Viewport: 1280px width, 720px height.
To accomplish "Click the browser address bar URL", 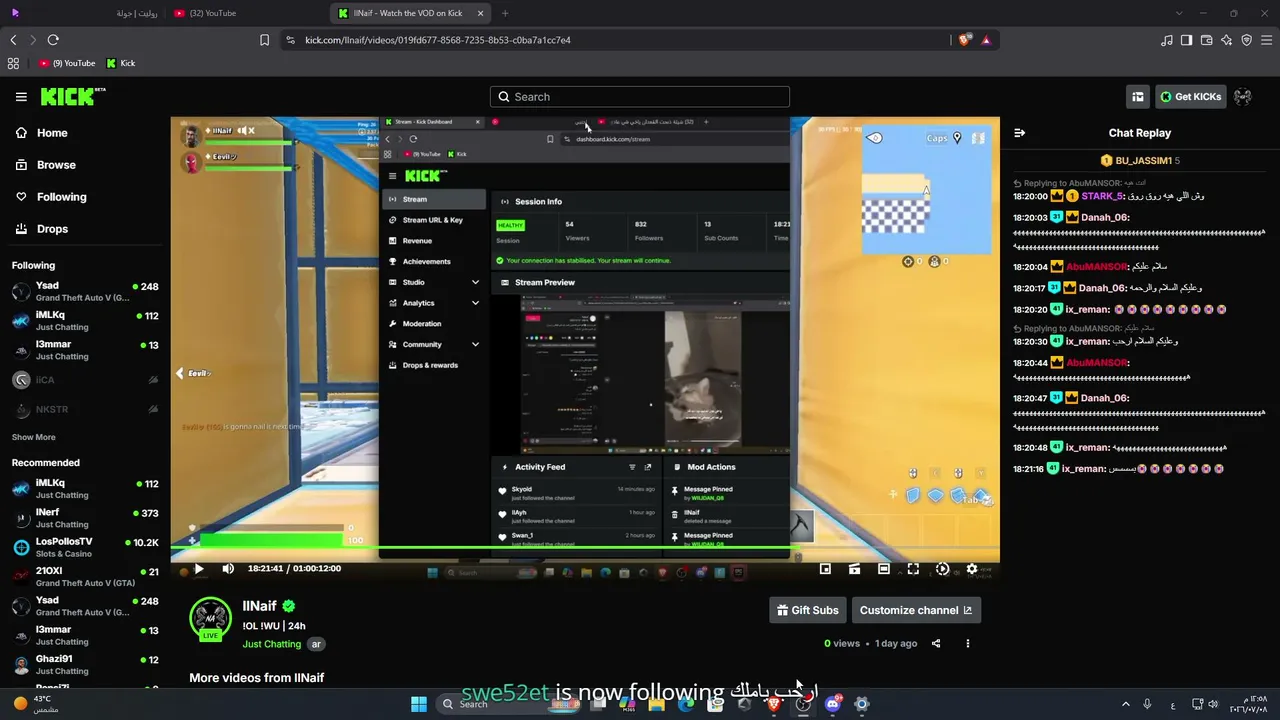I will (x=438, y=40).
